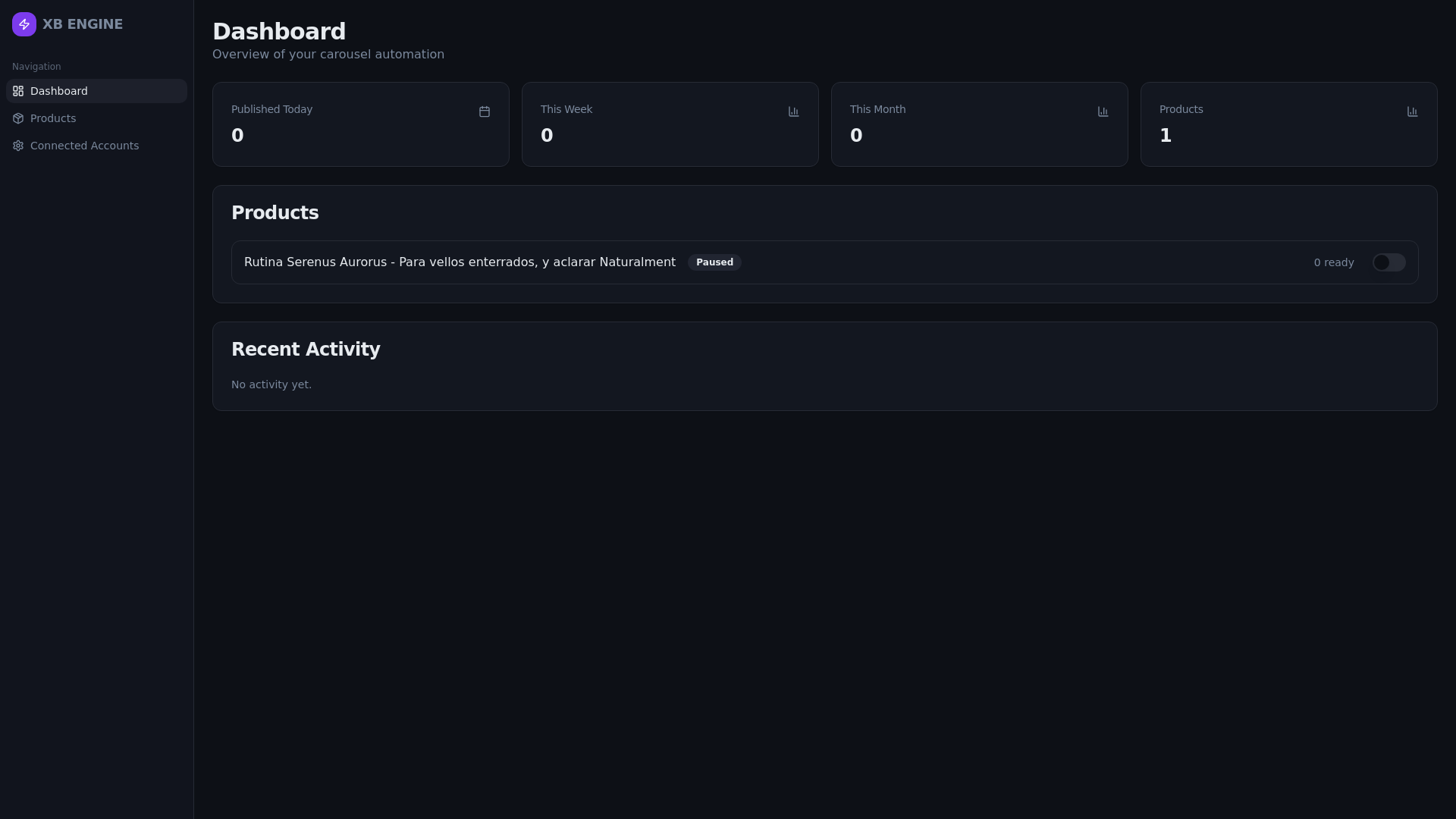Click the Published Today label
The width and height of the screenshot is (1456, 819).
tap(271, 109)
